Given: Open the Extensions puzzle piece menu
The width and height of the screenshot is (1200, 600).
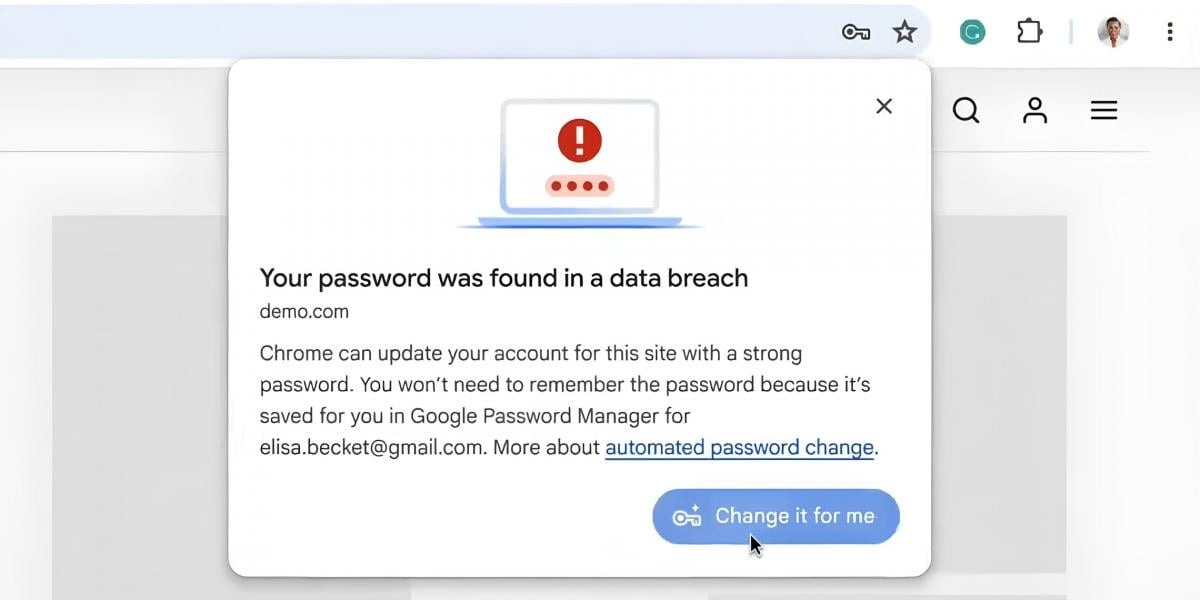Looking at the screenshot, I should tap(1029, 32).
